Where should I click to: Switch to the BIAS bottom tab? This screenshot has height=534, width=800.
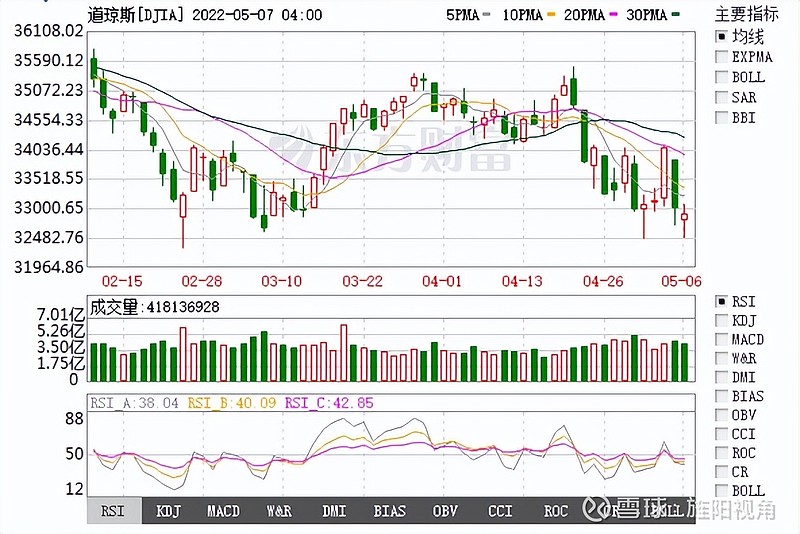tap(390, 511)
